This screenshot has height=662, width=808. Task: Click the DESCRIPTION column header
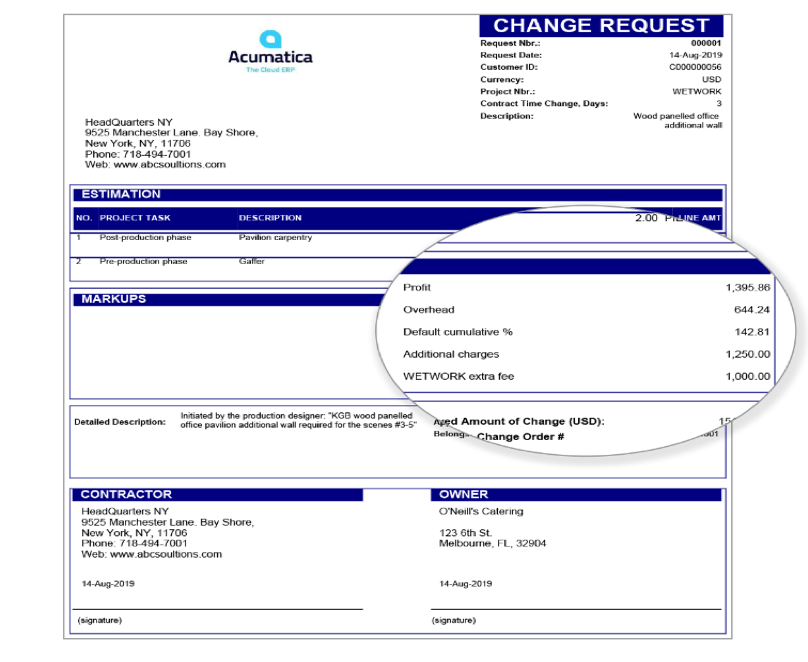270,218
